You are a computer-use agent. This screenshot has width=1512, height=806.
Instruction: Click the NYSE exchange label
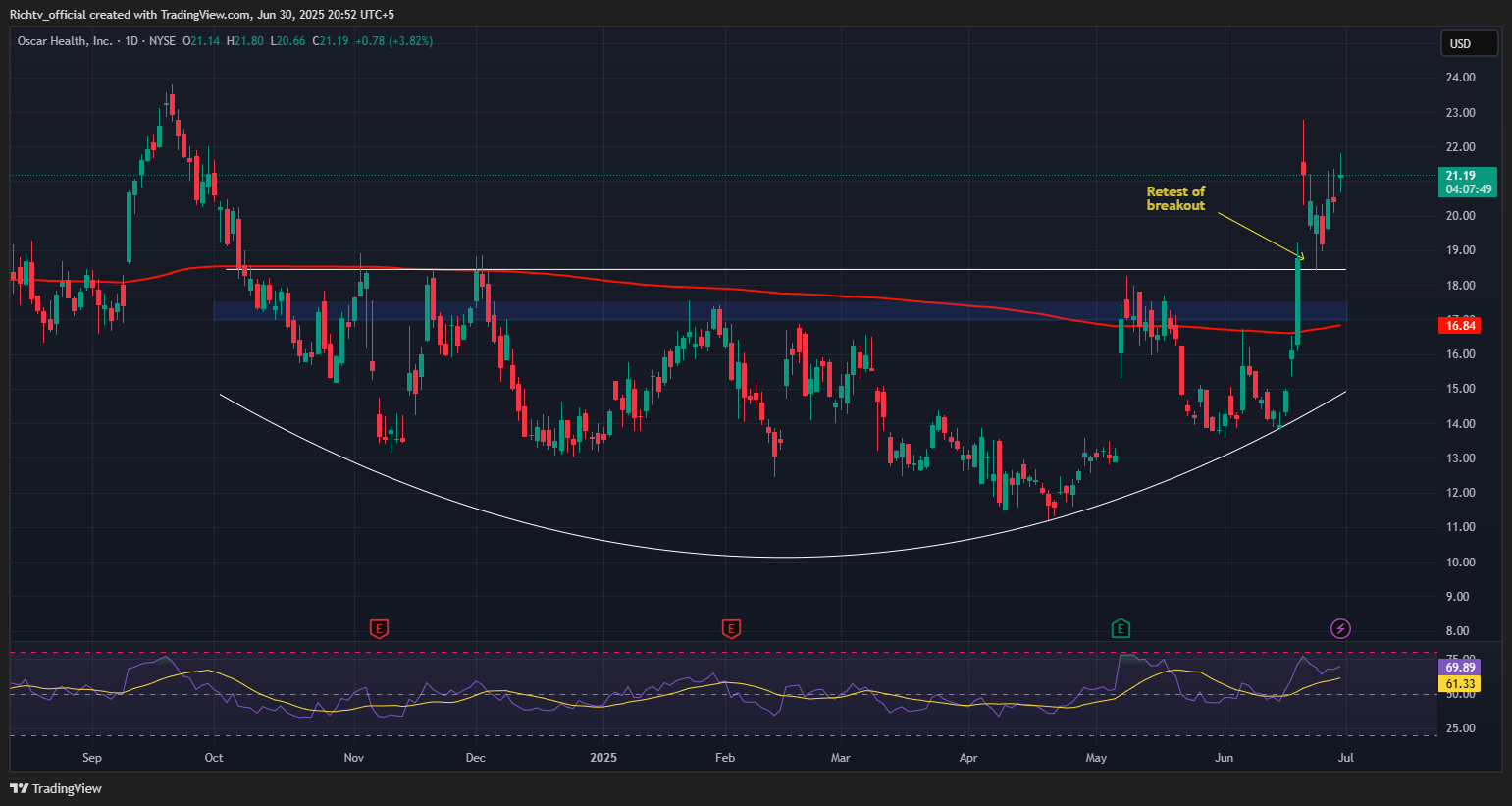pyautogui.click(x=163, y=41)
